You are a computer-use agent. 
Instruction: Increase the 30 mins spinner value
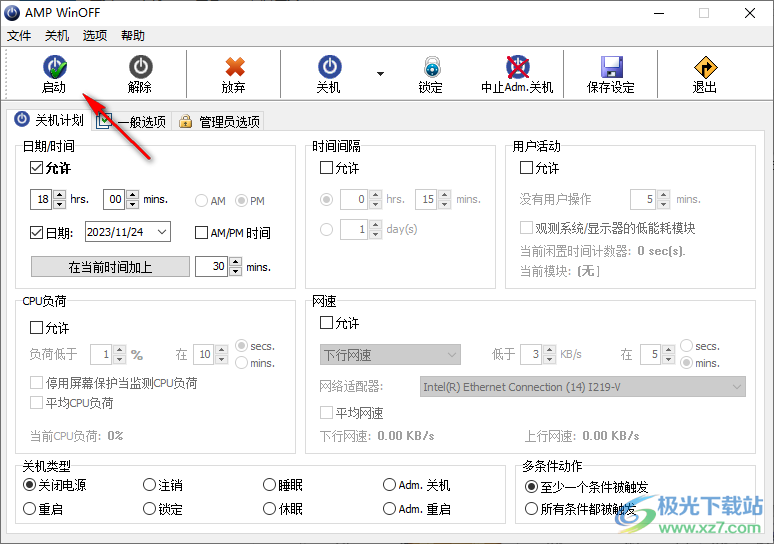235,262
